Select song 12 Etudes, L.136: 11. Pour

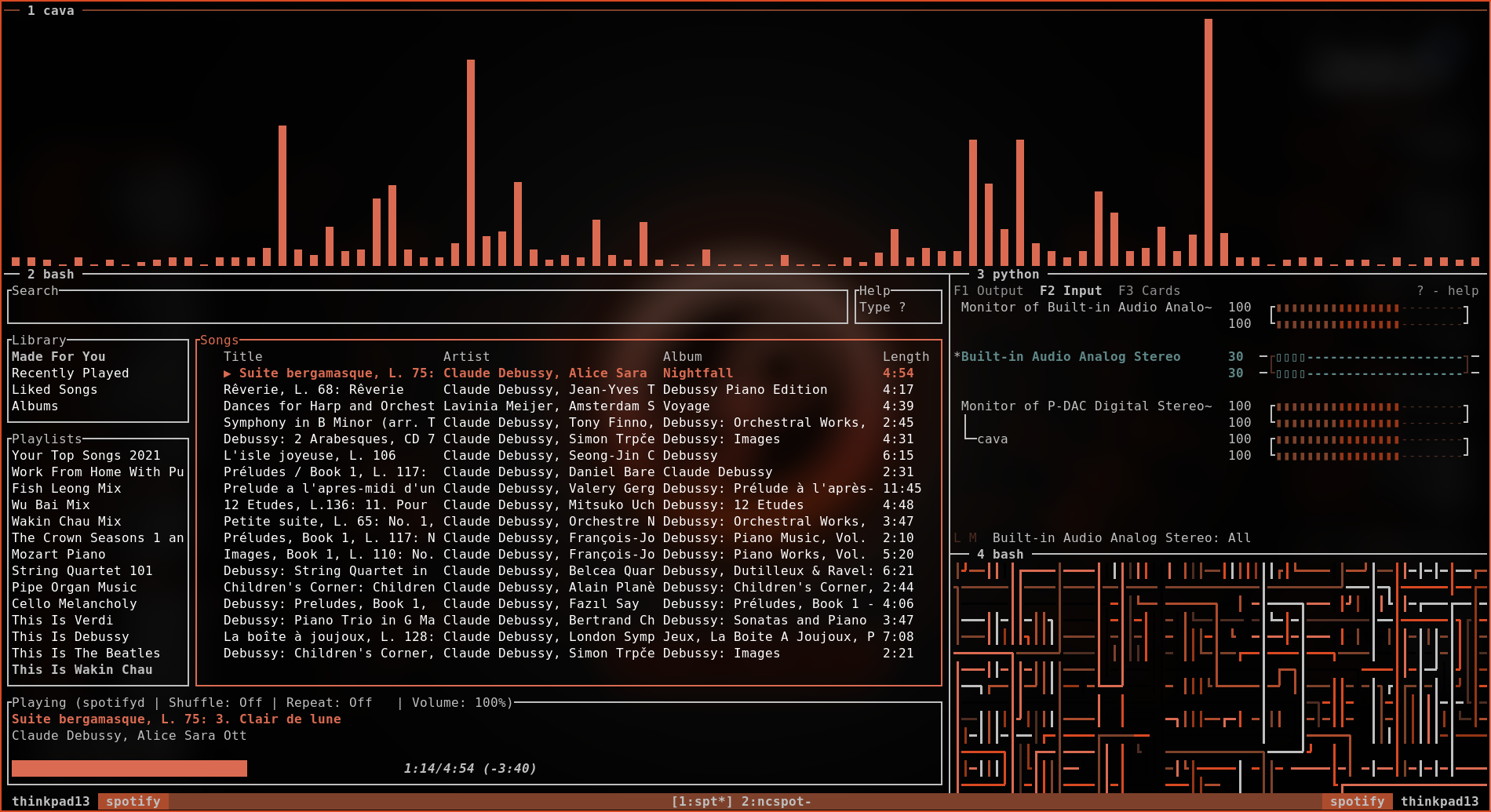click(569, 505)
